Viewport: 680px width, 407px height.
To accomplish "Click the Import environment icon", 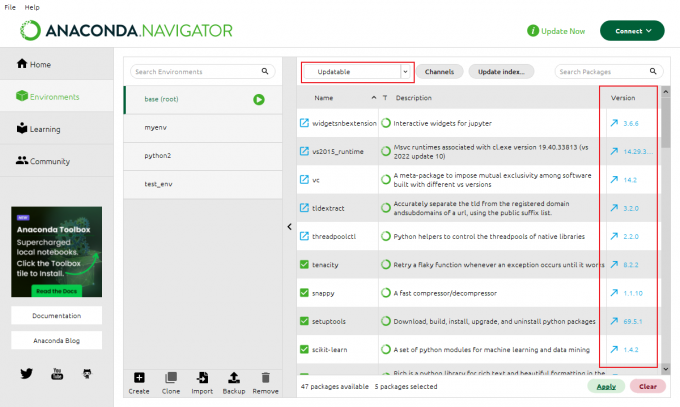I will pos(202,378).
